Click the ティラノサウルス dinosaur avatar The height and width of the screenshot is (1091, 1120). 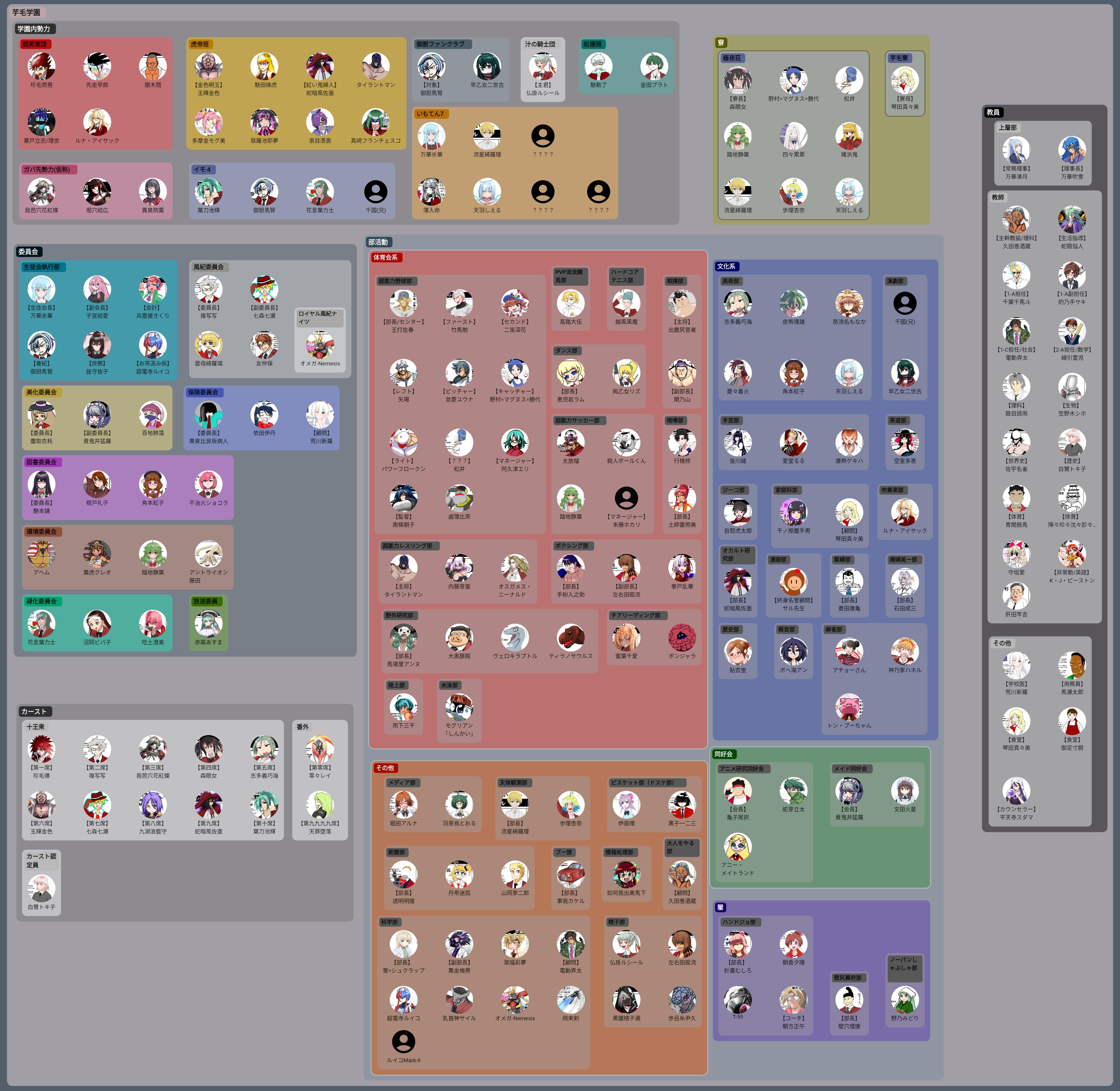571,637
